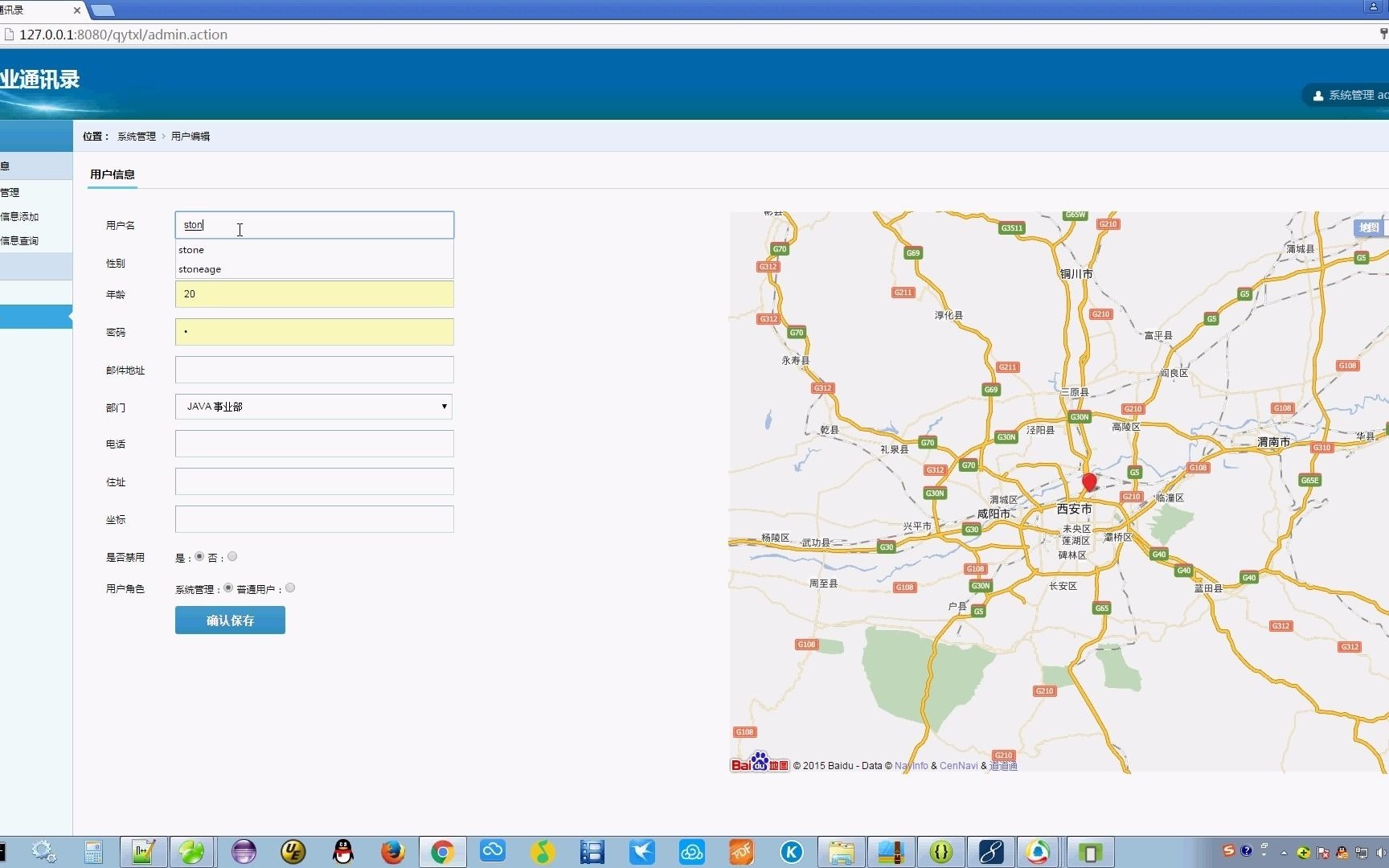Open the Eclipse icon in the taskbar
Image resolution: width=1389 pixels, height=868 pixels.
click(244, 852)
